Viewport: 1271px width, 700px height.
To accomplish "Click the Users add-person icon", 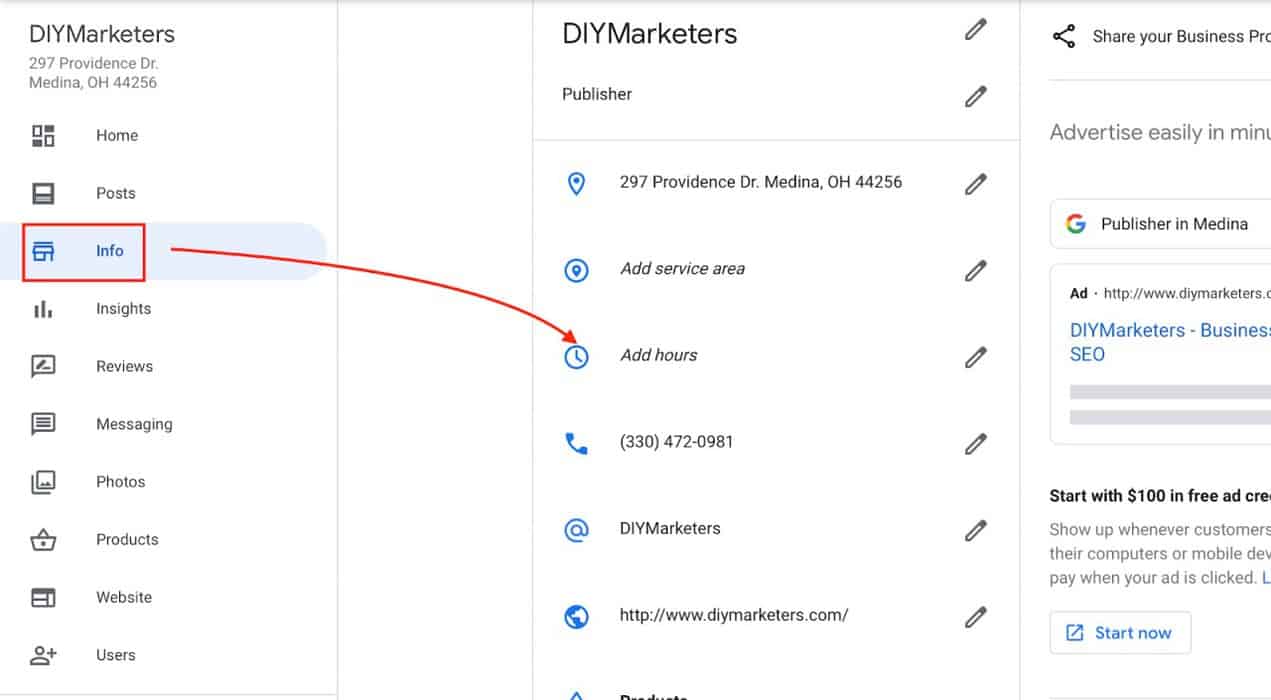I will pos(43,655).
